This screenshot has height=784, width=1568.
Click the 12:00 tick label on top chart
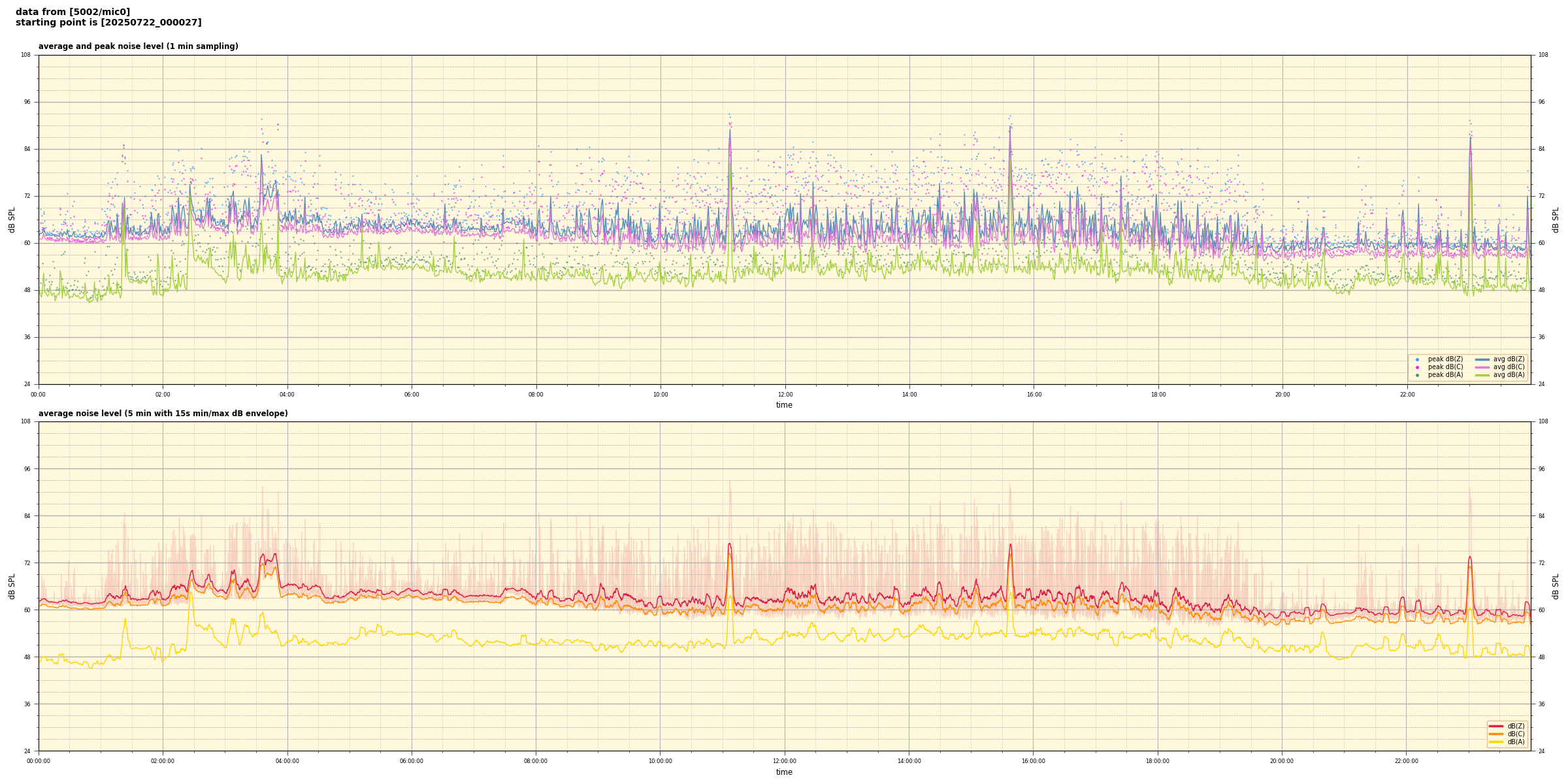point(785,395)
